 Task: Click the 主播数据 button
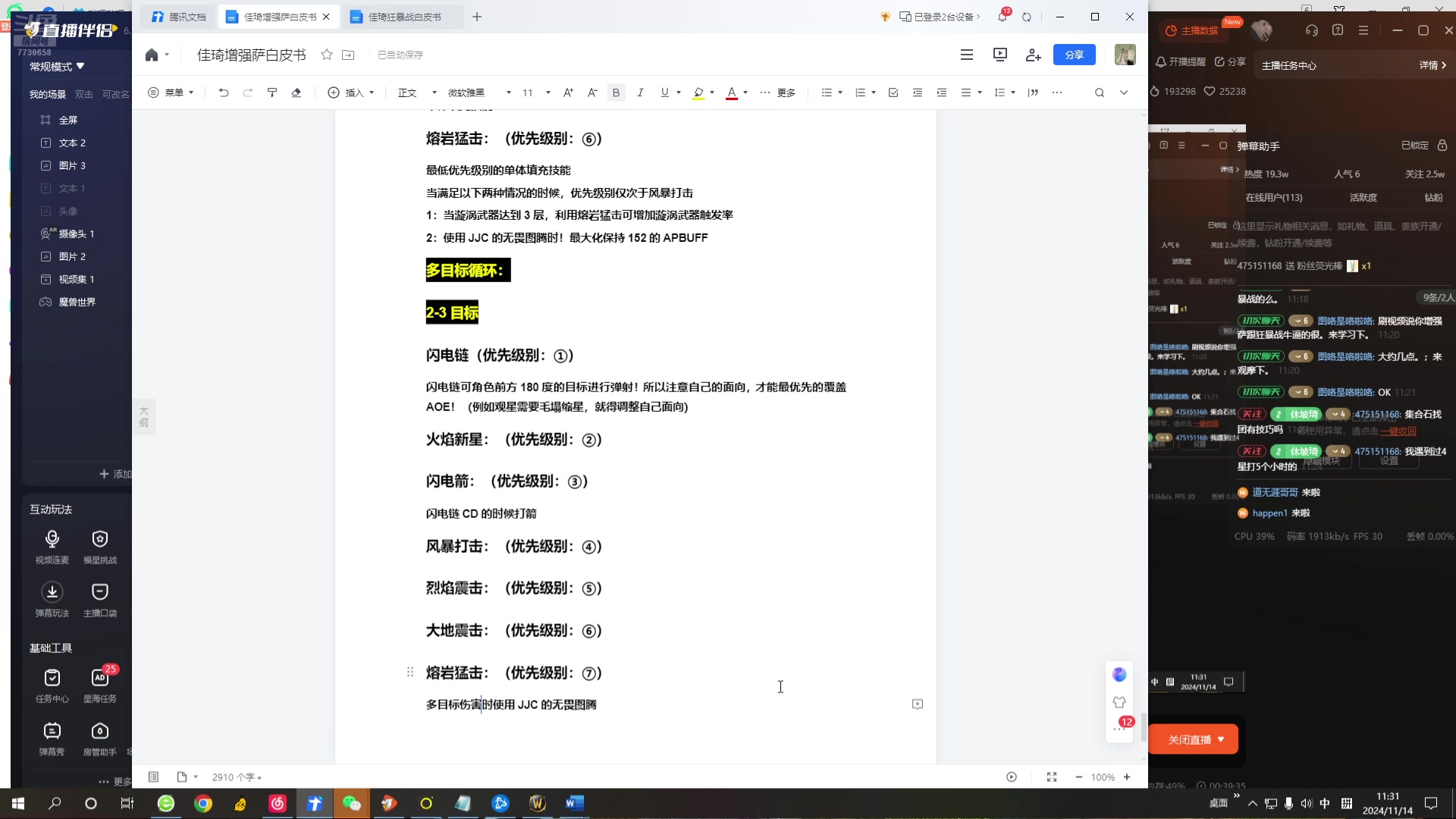(1192, 30)
